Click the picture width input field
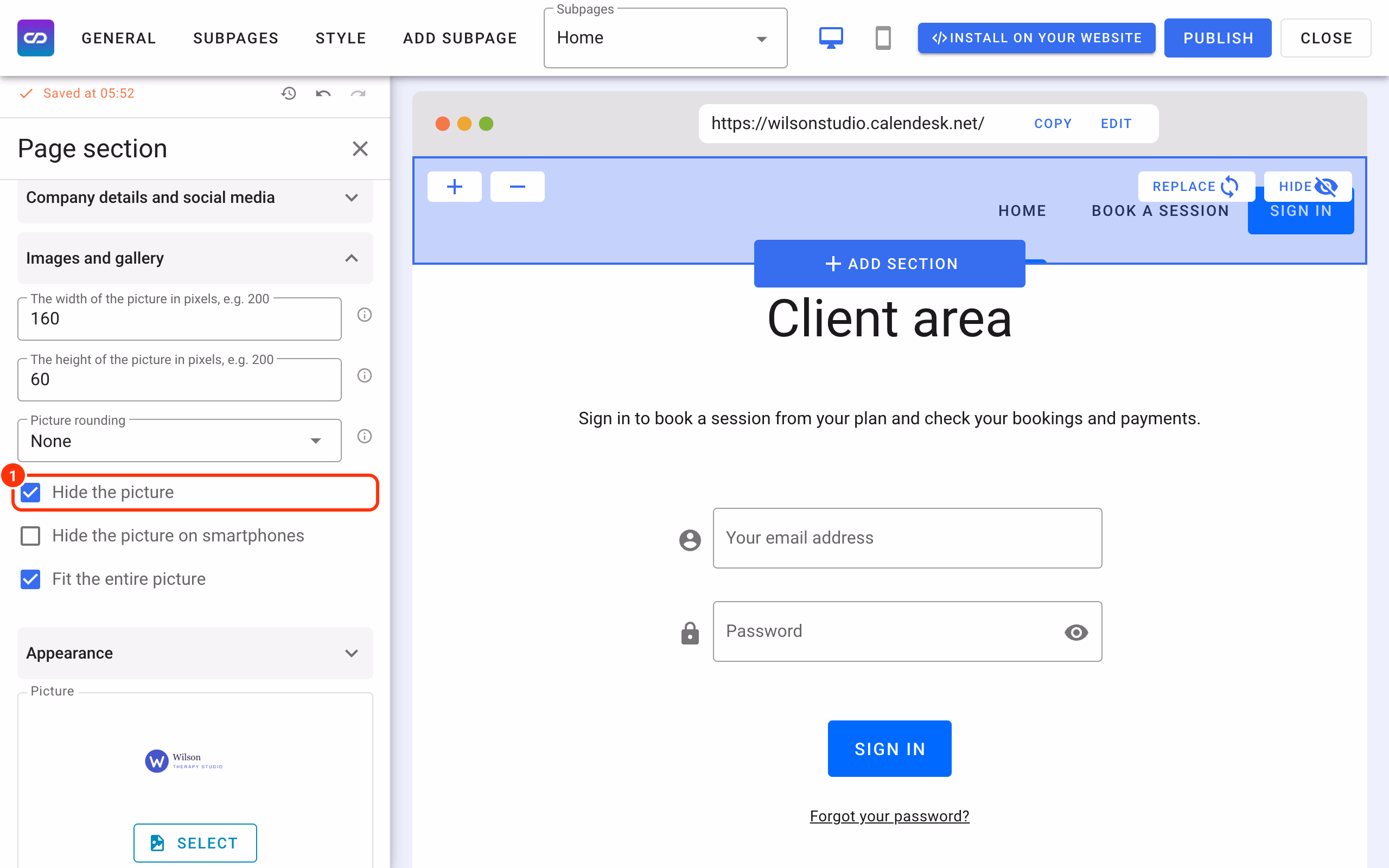The width and height of the screenshot is (1389, 868). pos(180,318)
